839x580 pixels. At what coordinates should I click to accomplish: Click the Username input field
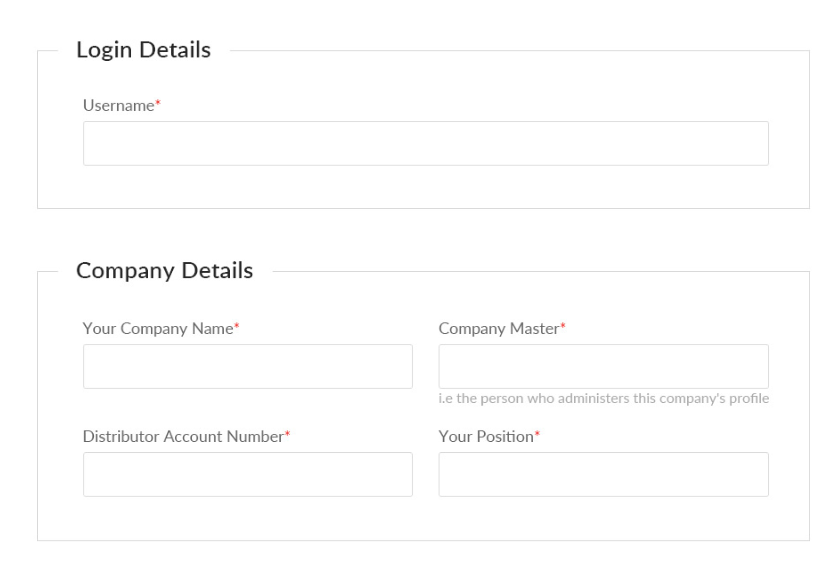[x=425, y=143]
